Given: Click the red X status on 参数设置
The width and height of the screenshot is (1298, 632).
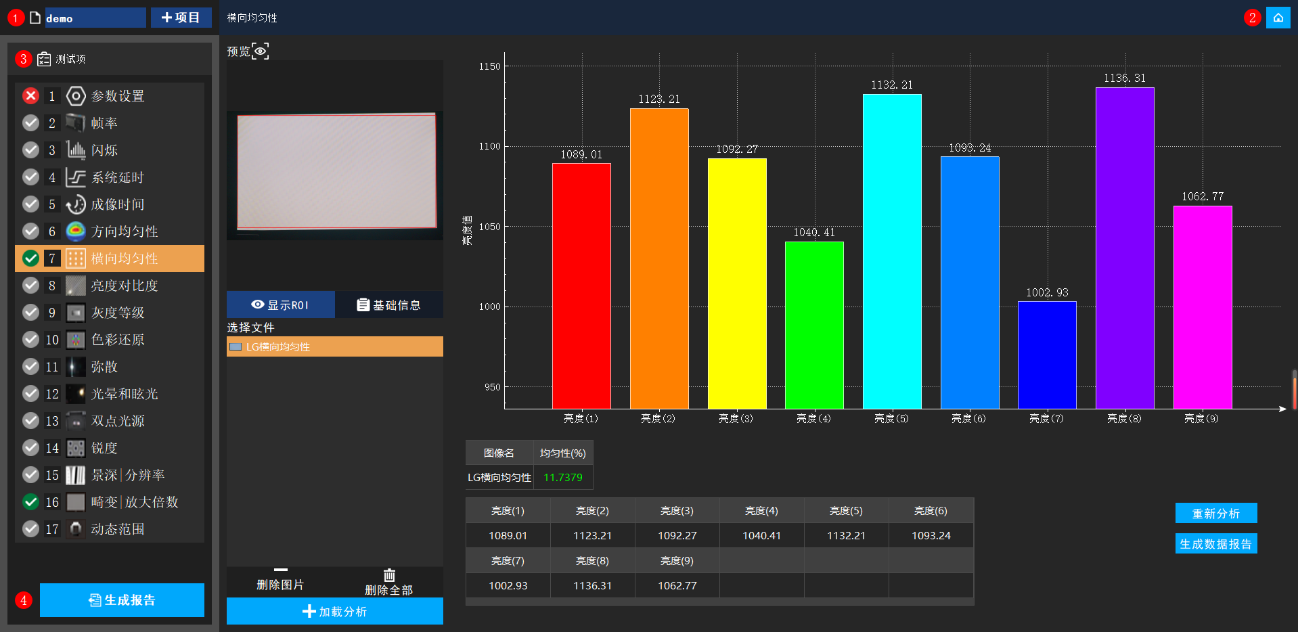Looking at the screenshot, I should click(x=31, y=96).
